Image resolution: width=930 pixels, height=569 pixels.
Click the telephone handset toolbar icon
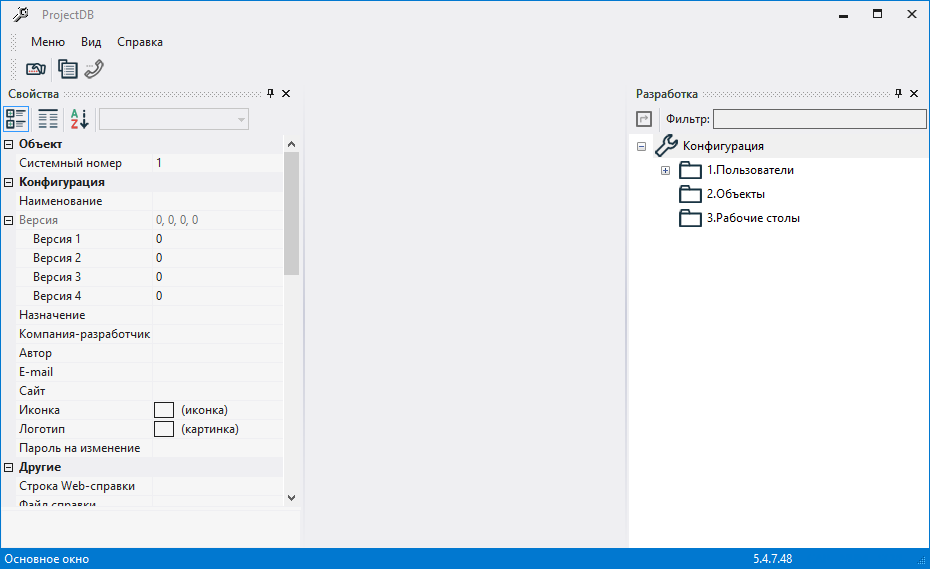[95, 69]
